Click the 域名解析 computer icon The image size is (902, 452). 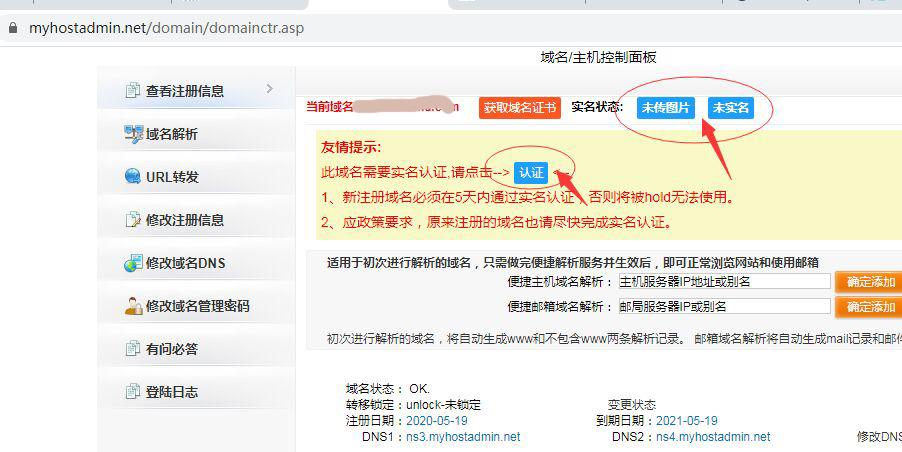click(x=133, y=133)
